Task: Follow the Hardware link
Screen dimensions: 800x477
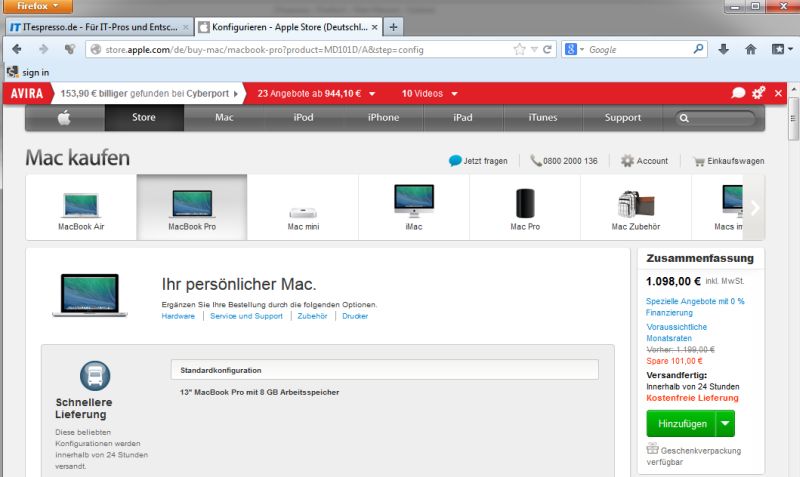Action: 178,316
